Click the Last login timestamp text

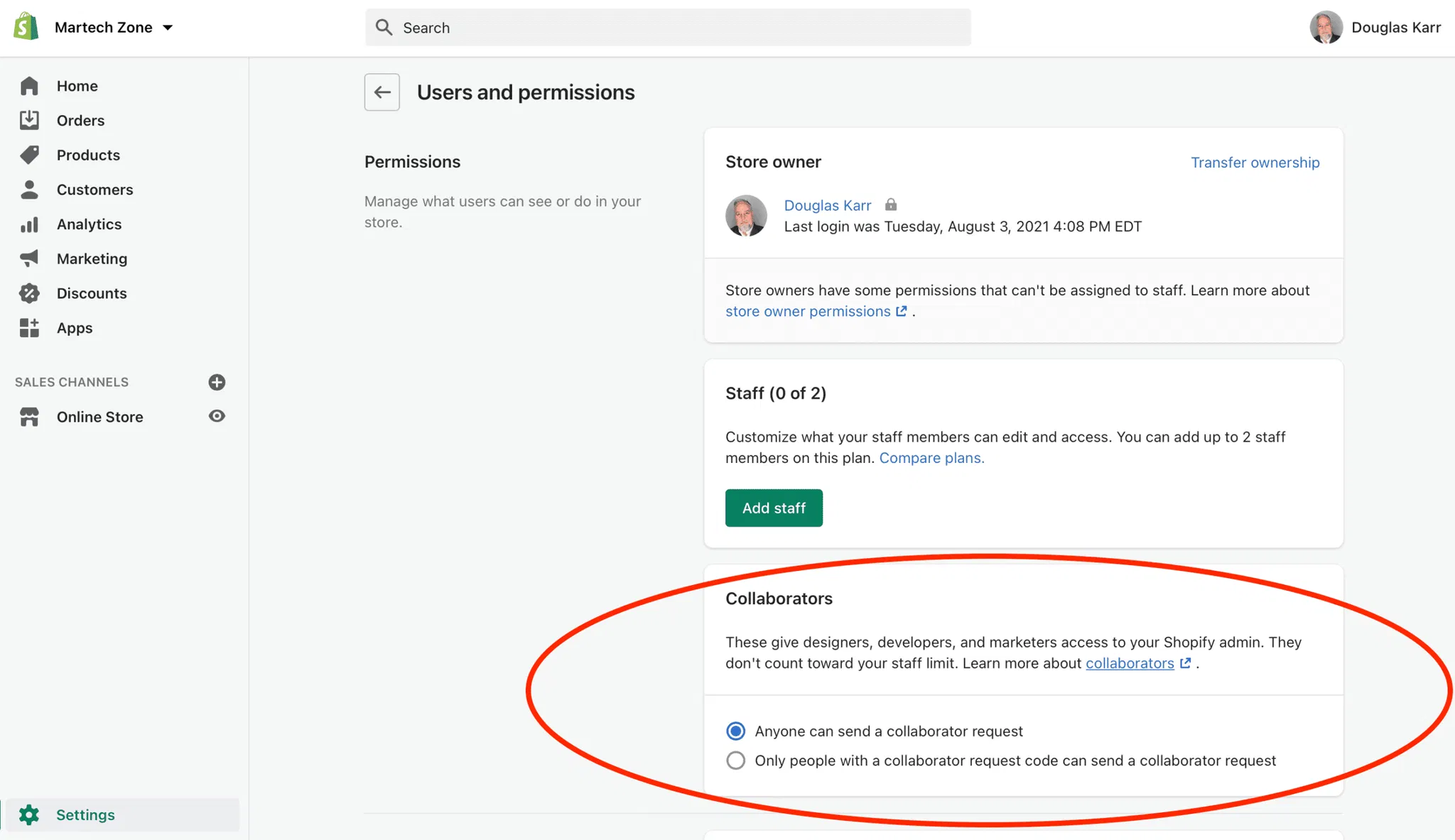963,227
